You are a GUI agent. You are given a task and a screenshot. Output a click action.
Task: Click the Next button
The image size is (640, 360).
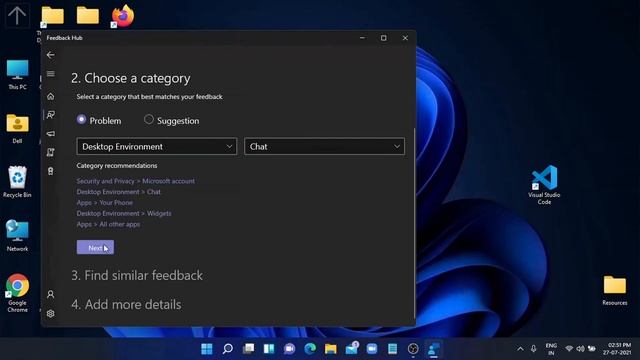click(95, 247)
